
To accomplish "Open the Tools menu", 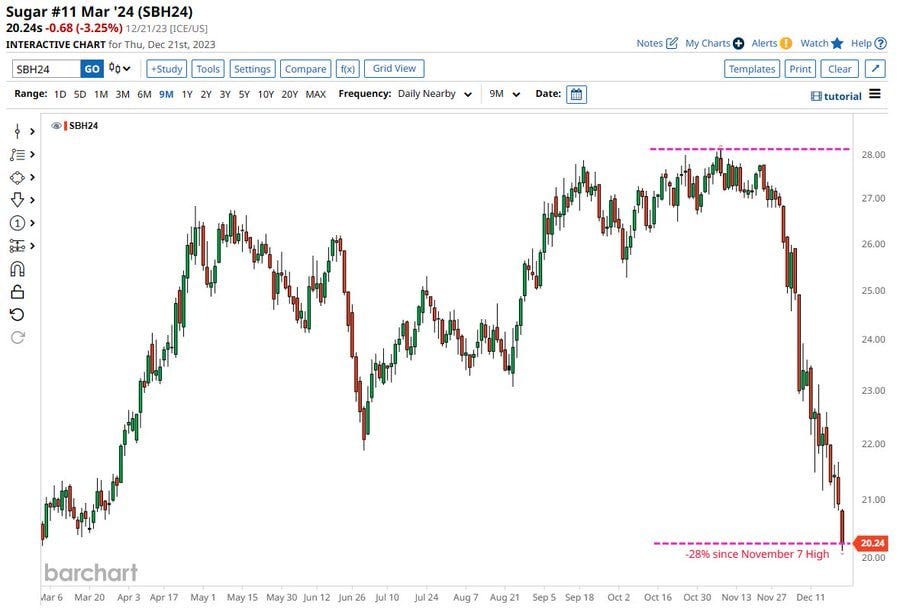I will (208, 69).
